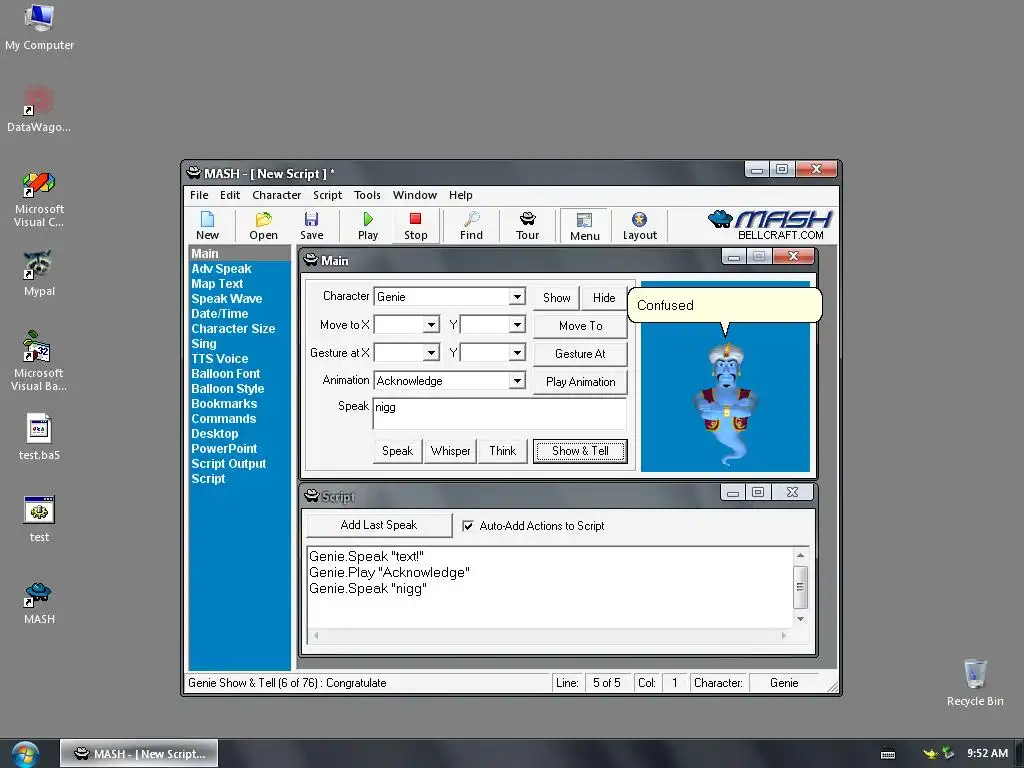Expand the Animation Acknowledge dropdown
The image size is (1024, 768).
pos(517,381)
